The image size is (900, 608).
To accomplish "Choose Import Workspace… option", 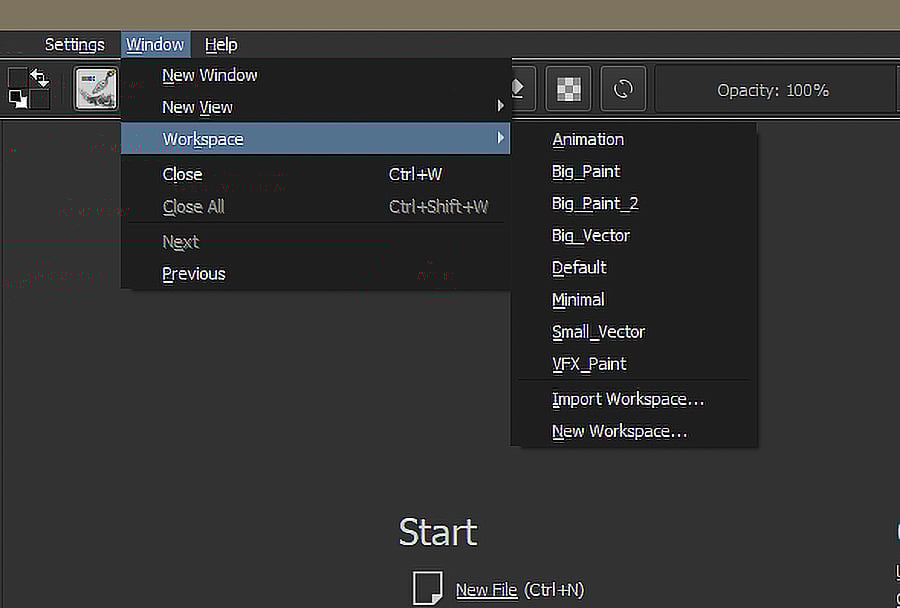I will pos(634,399).
